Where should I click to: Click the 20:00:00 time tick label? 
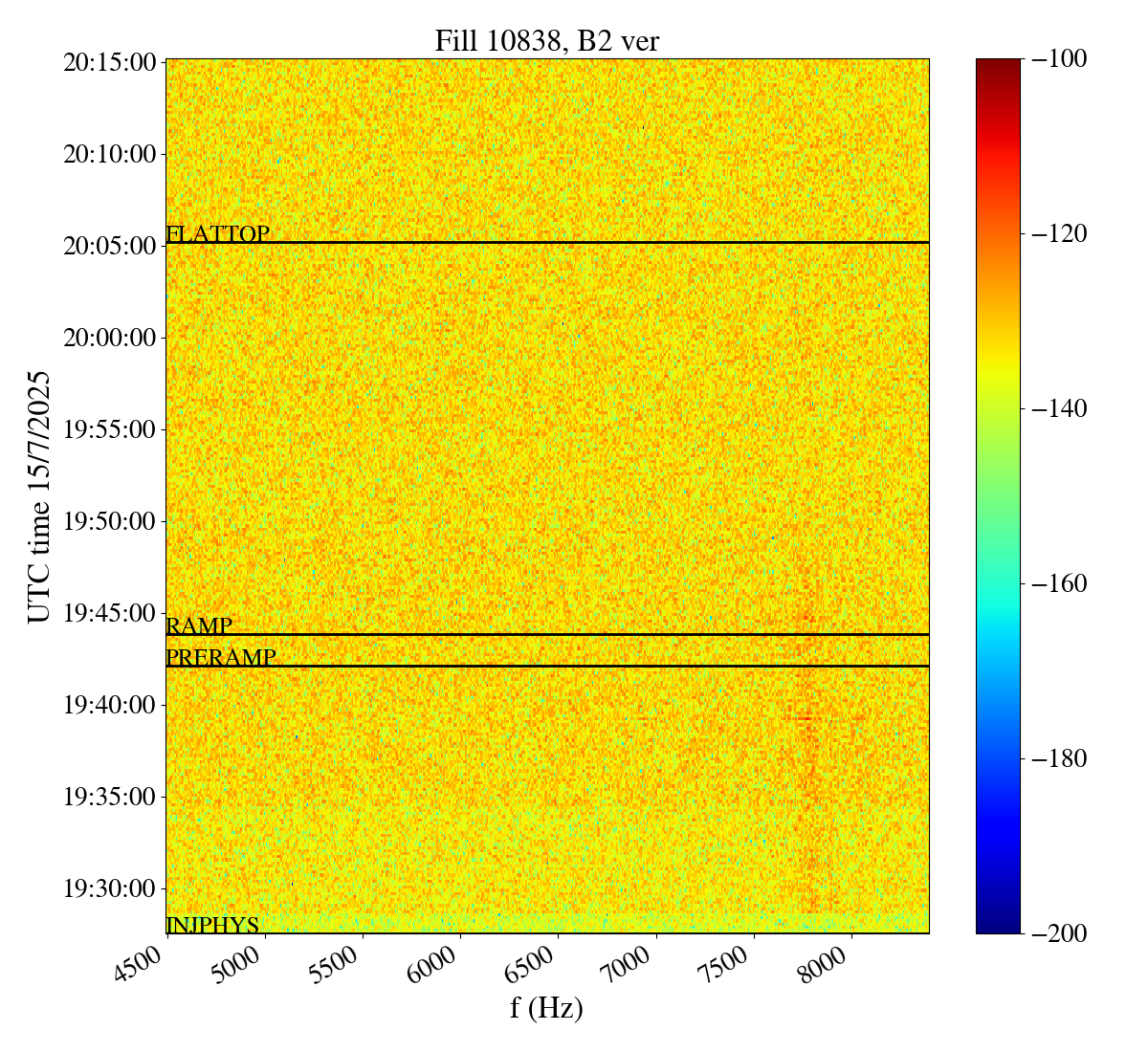point(109,338)
